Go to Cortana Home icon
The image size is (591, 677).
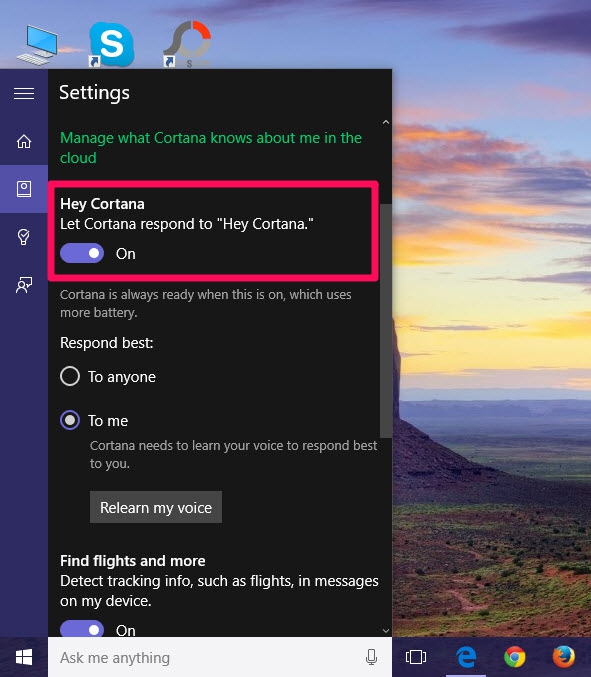pyautogui.click(x=24, y=141)
